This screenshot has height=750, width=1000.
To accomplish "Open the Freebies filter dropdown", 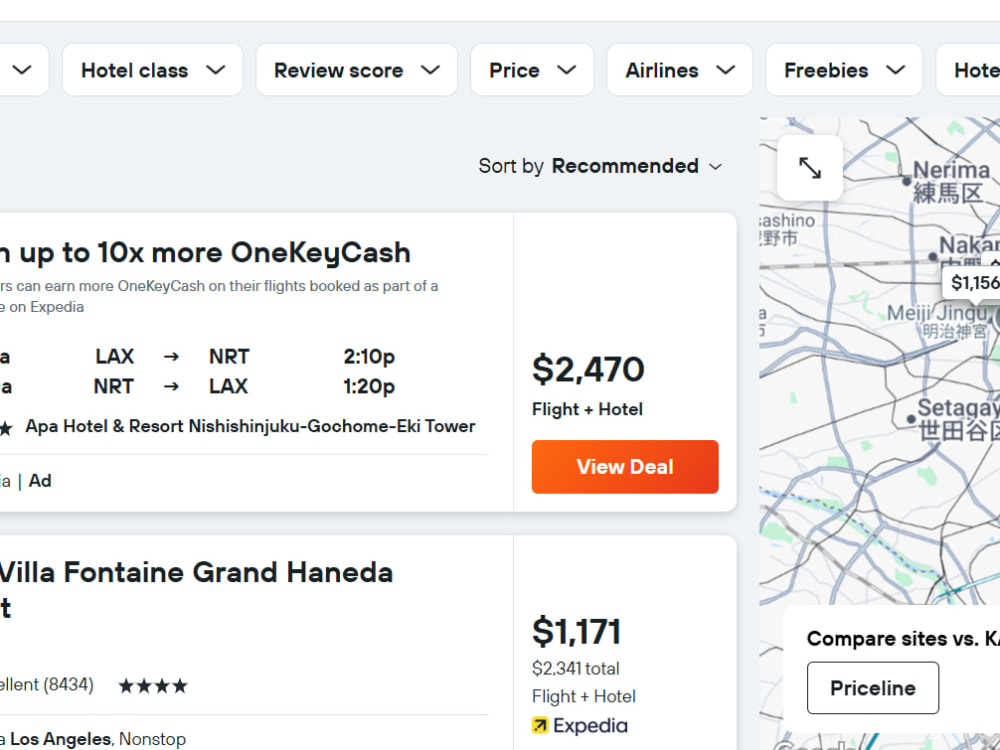I will click(x=844, y=70).
